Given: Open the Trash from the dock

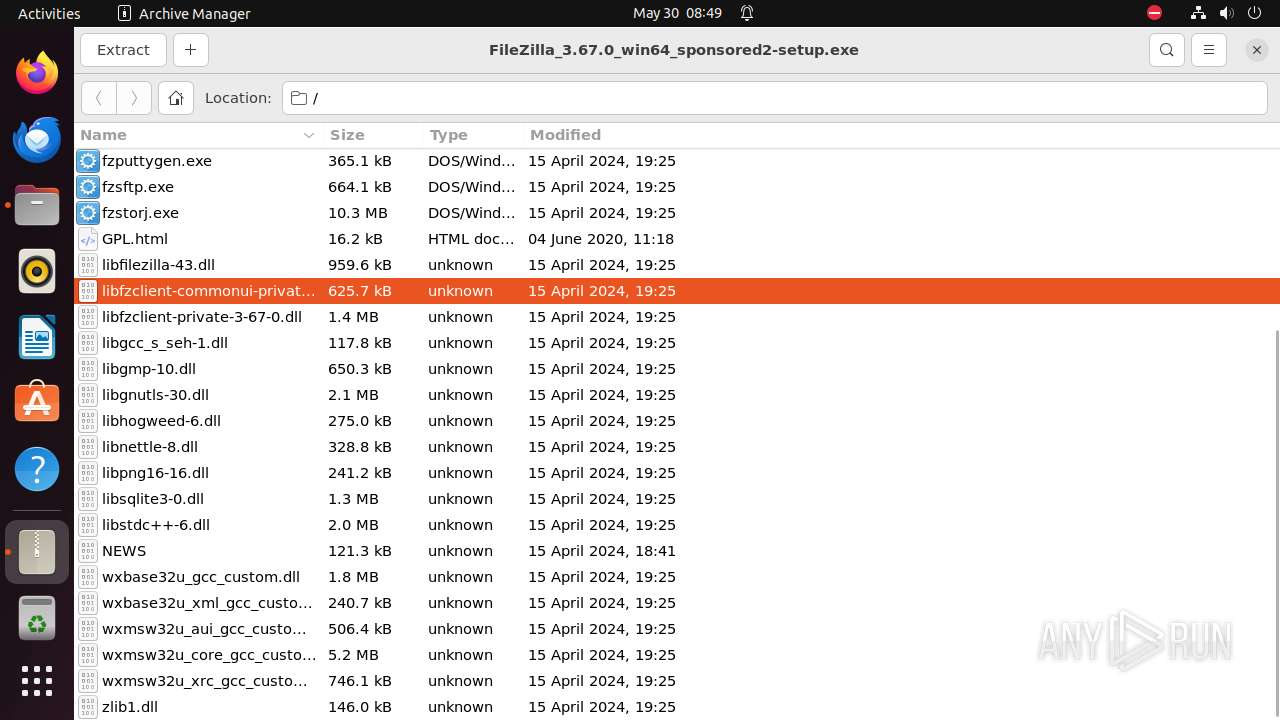Looking at the screenshot, I should [x=37, y=618].
